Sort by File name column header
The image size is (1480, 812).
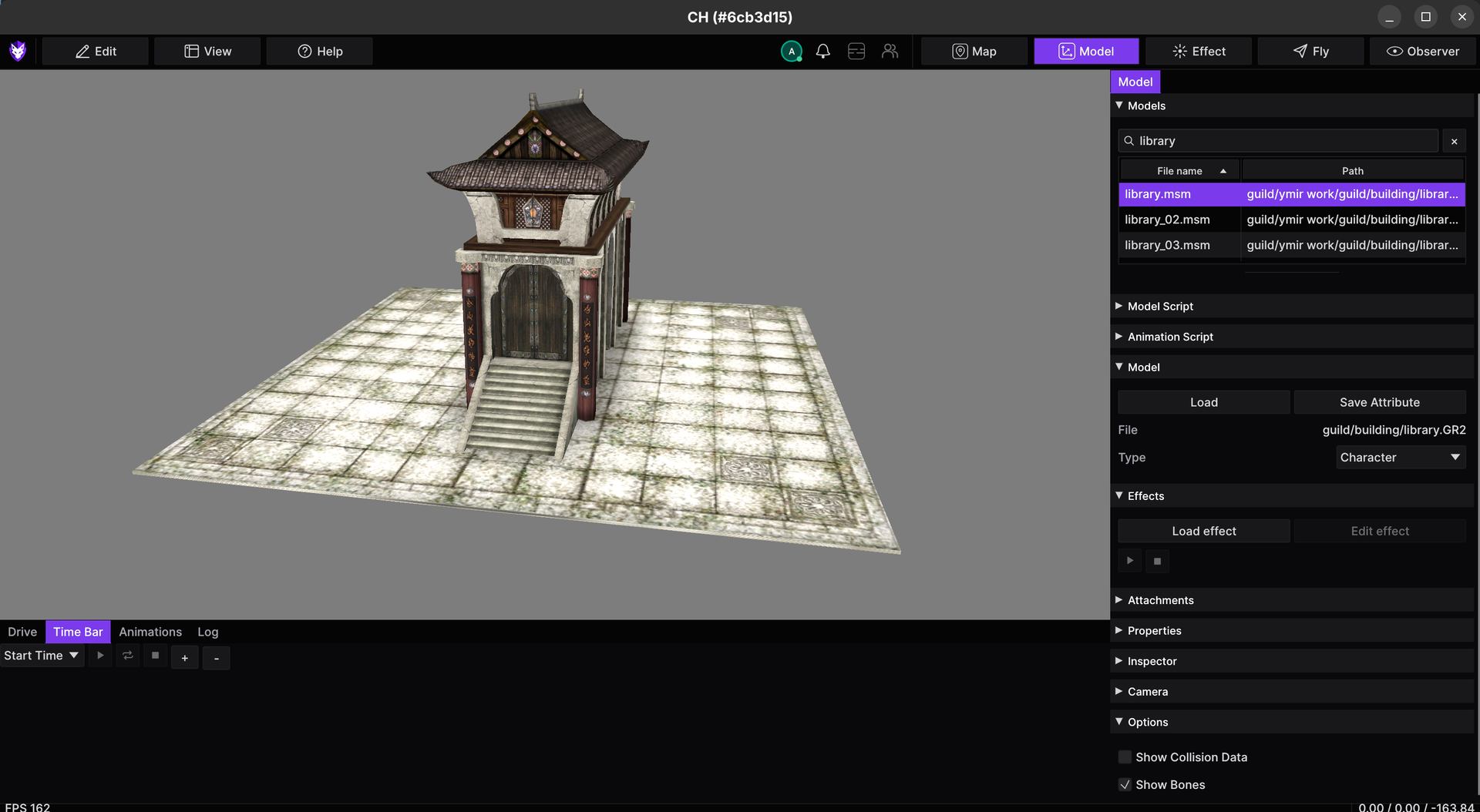(x=1179, y=171)
